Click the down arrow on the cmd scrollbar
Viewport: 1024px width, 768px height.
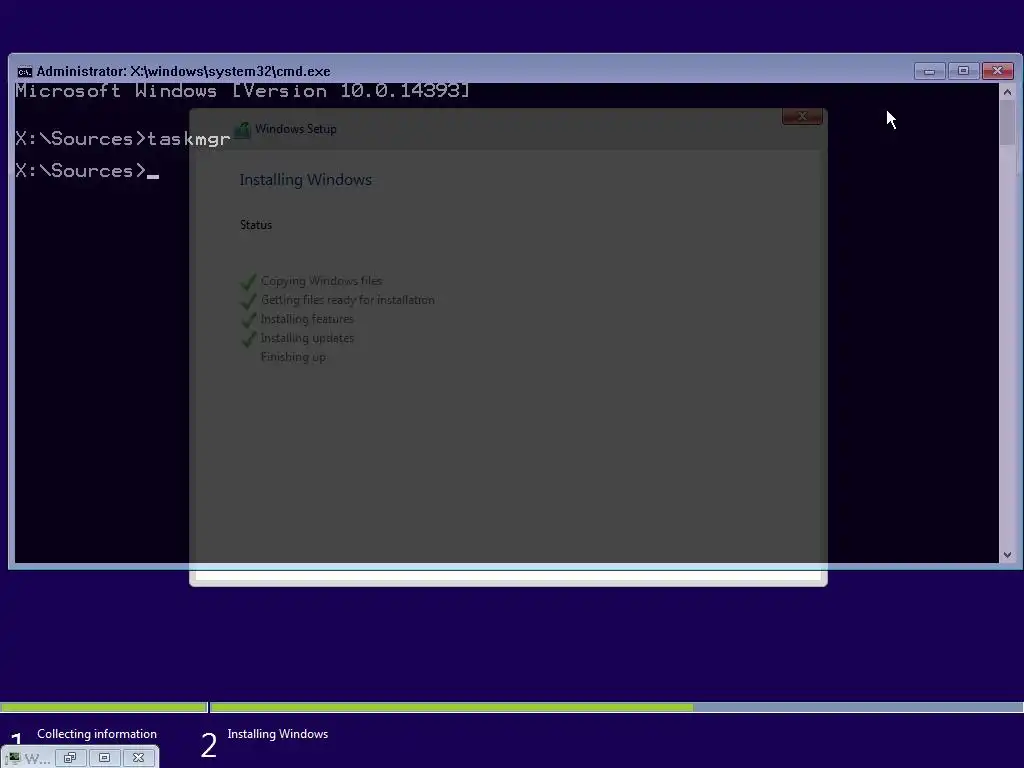[x=1007, y=555]
